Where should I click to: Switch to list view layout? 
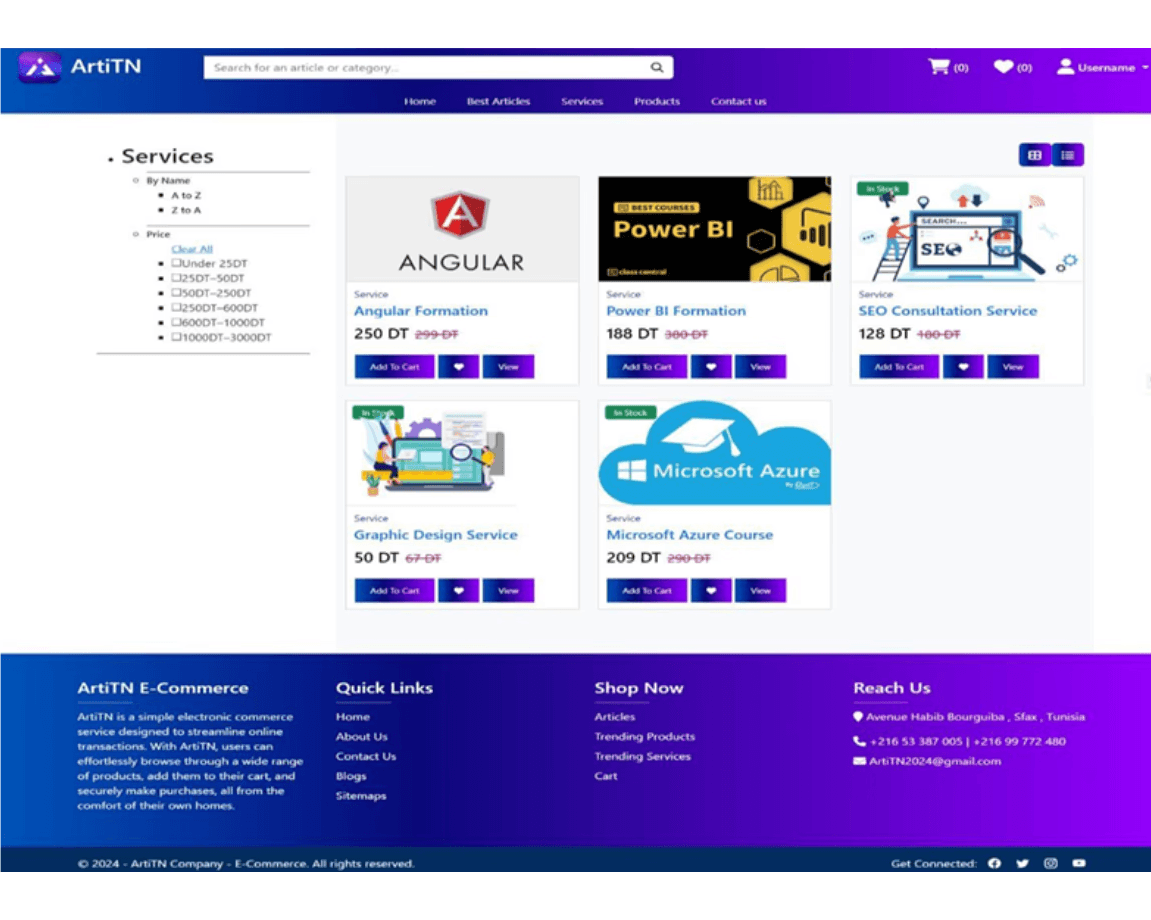1067,155
